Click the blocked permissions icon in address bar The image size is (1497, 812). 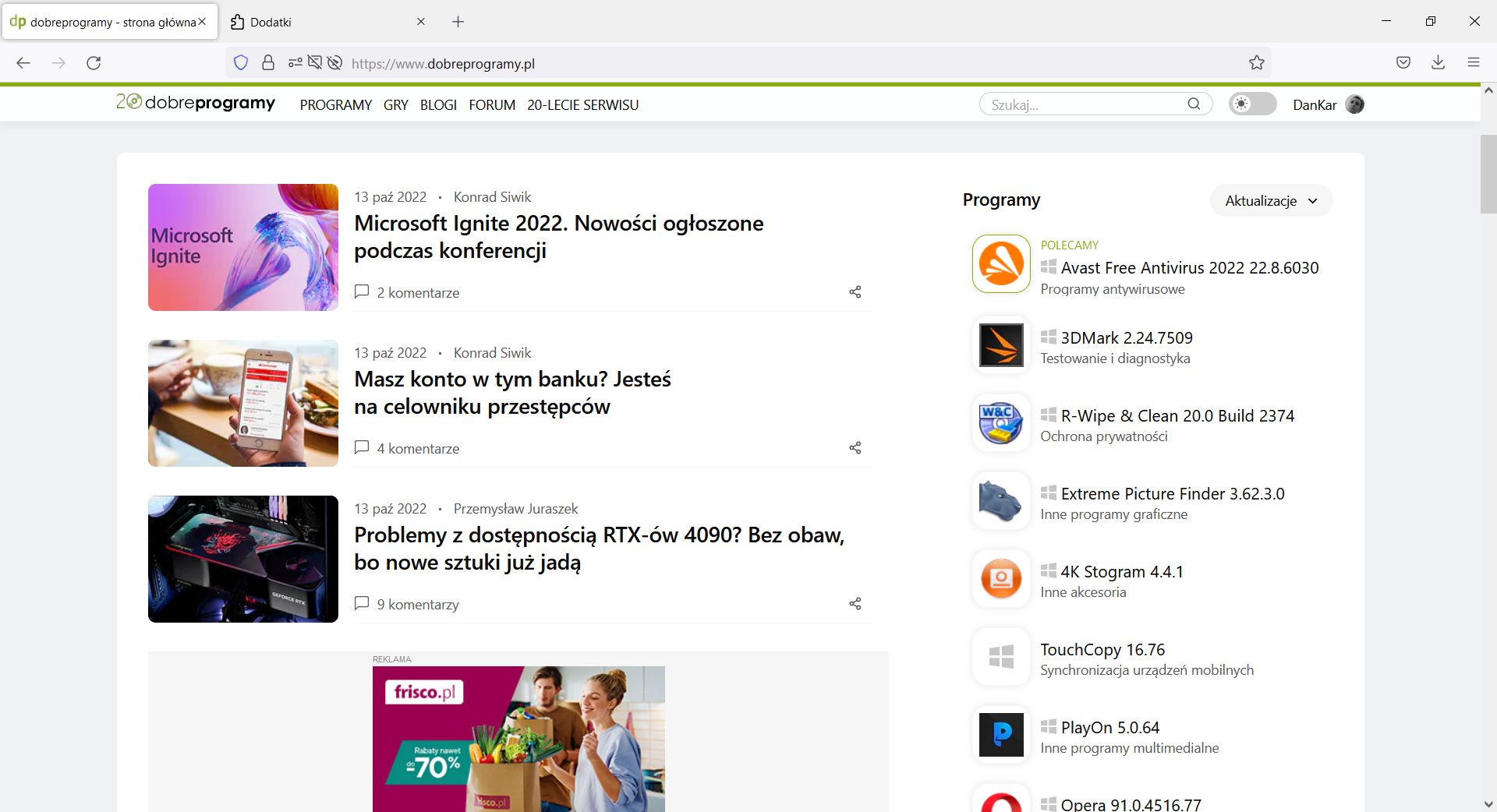point(315,62)
